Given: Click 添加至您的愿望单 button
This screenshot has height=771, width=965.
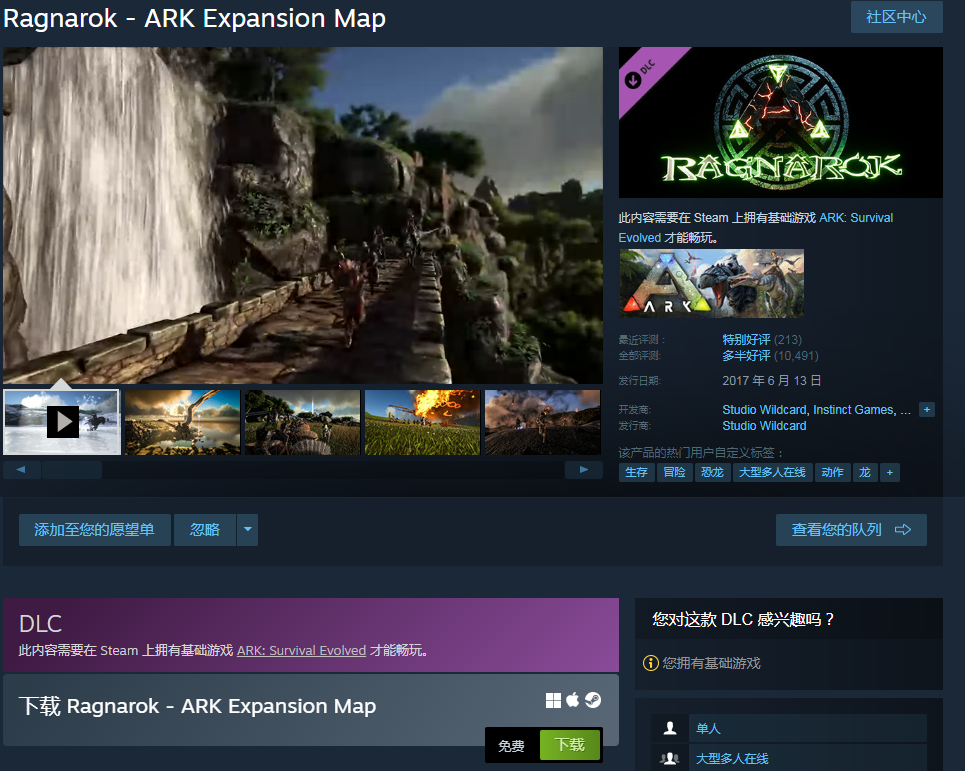Looking at the screenshot, I should [94, 530].
